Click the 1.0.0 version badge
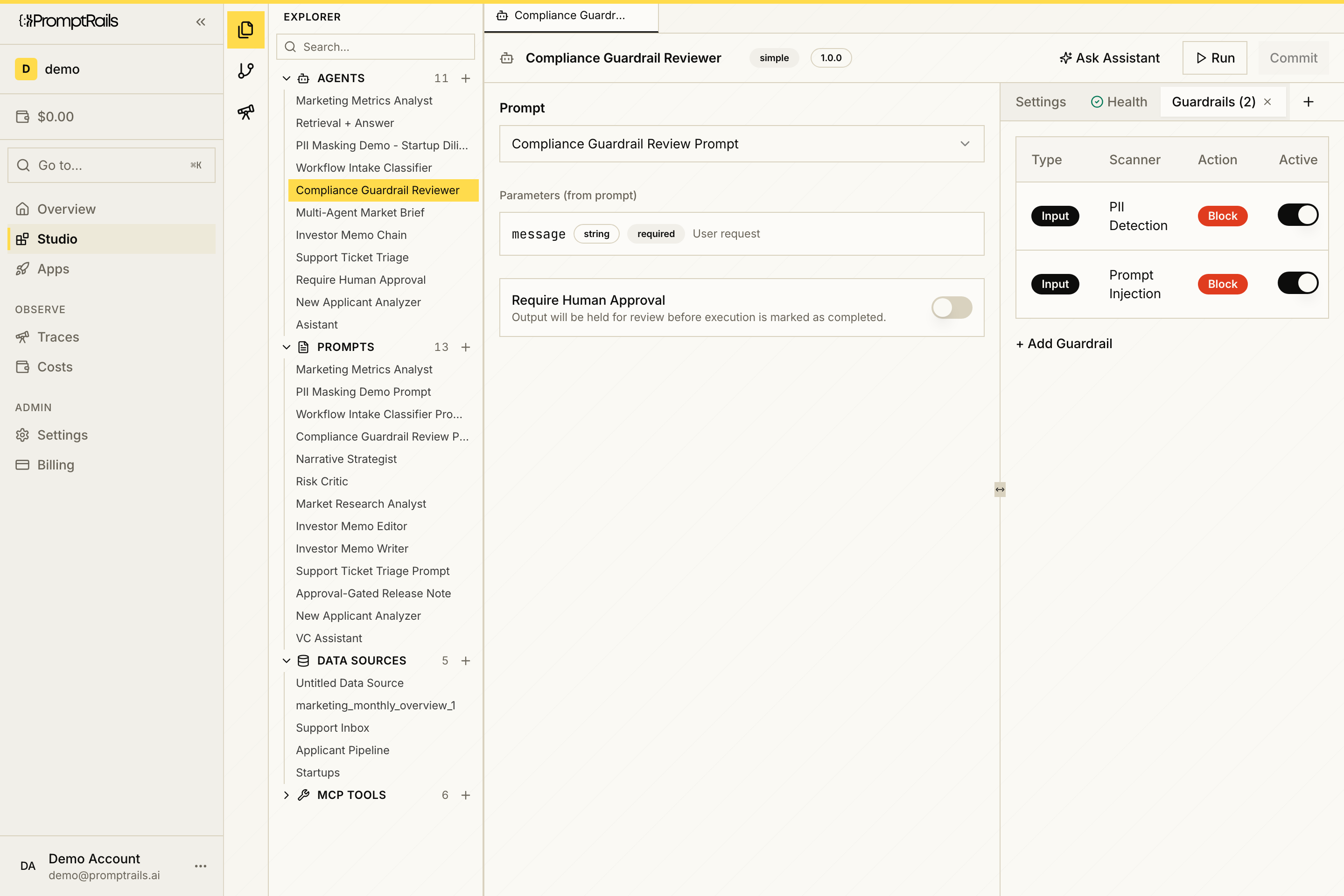 pyautogui.click(x=831, y=58)
